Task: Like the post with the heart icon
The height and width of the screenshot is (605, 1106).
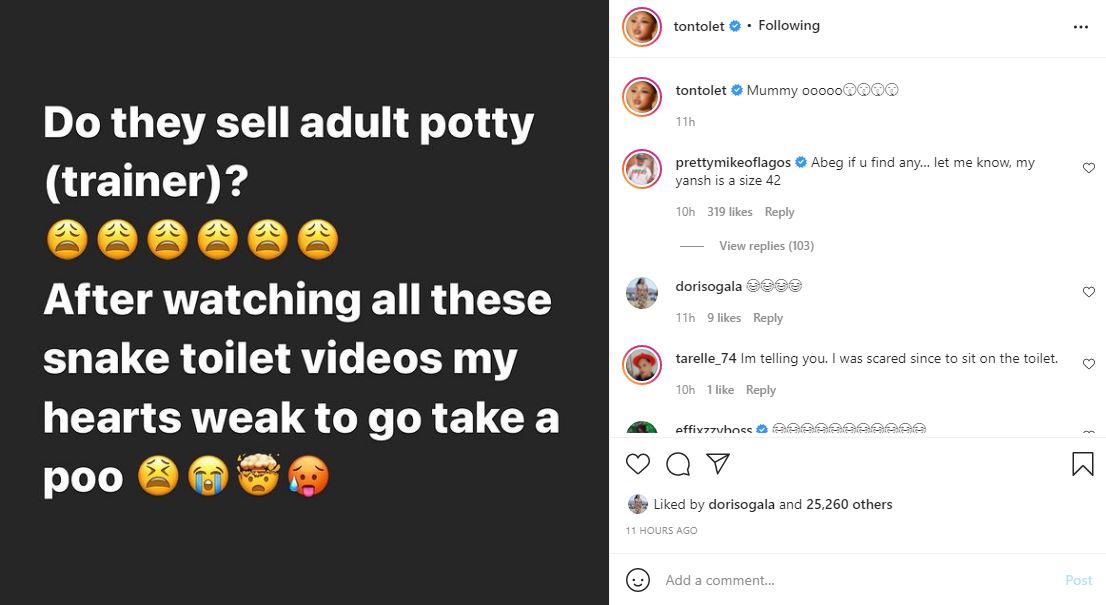Action: pos(637,464)
